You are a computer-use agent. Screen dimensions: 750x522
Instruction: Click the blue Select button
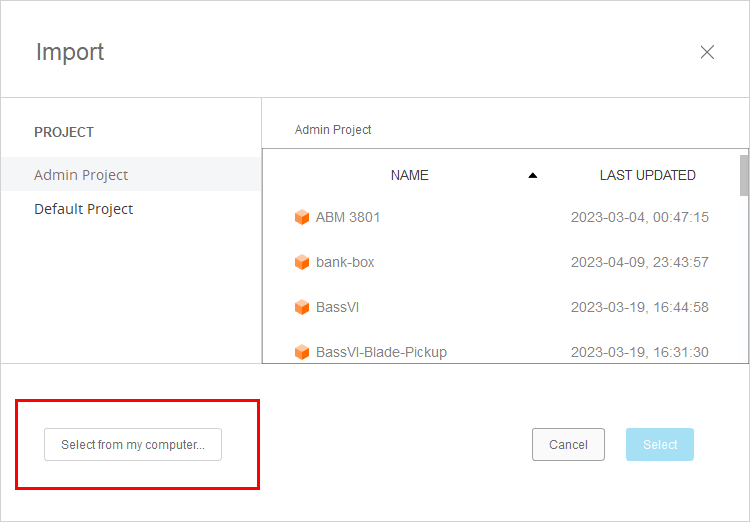pyautogui.click(x=660, y=445)
